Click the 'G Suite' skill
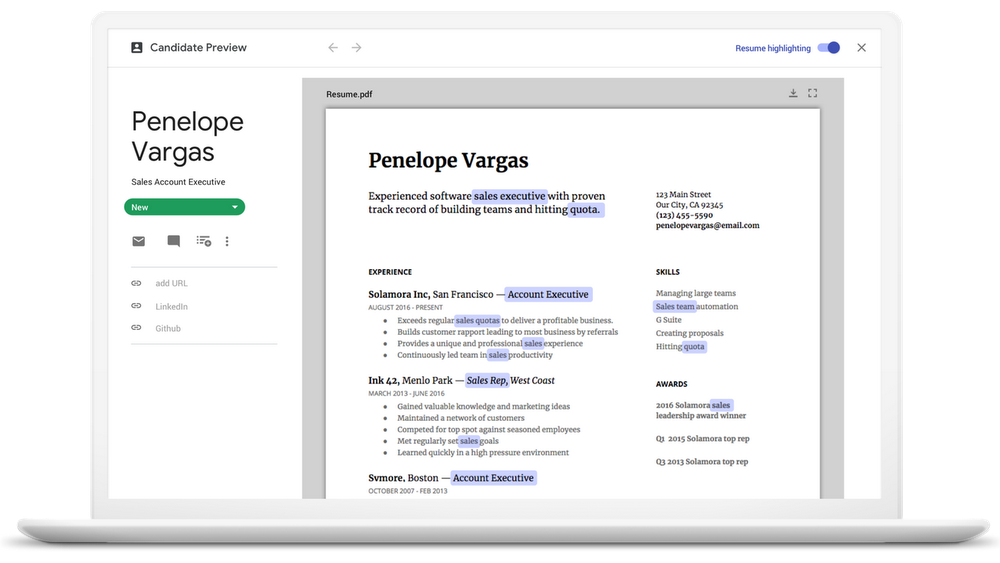 click(x=668, y=320)
